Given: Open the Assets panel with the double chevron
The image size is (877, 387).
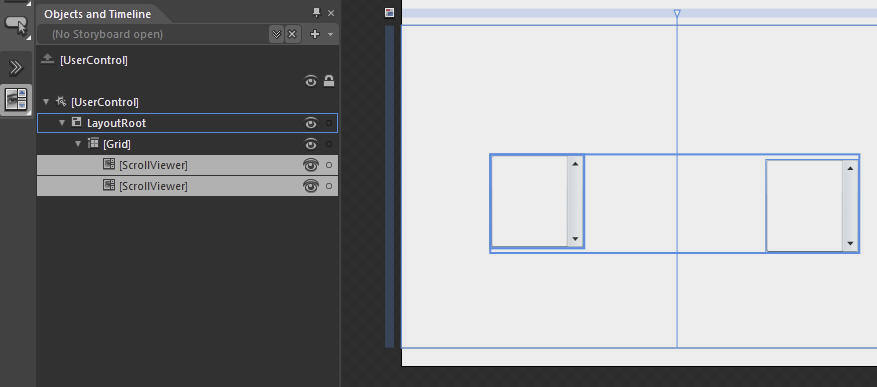Looking at the screenshot, I should 16,68.
